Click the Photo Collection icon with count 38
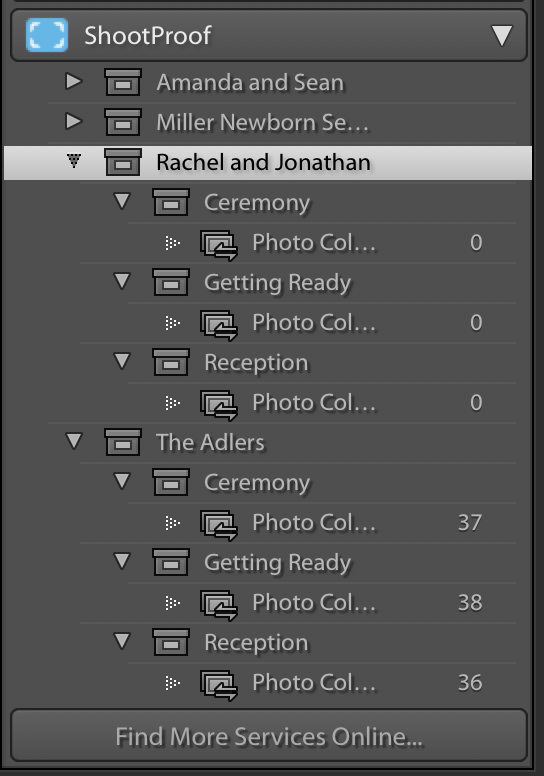544x776 pixels. coord(219,604)
